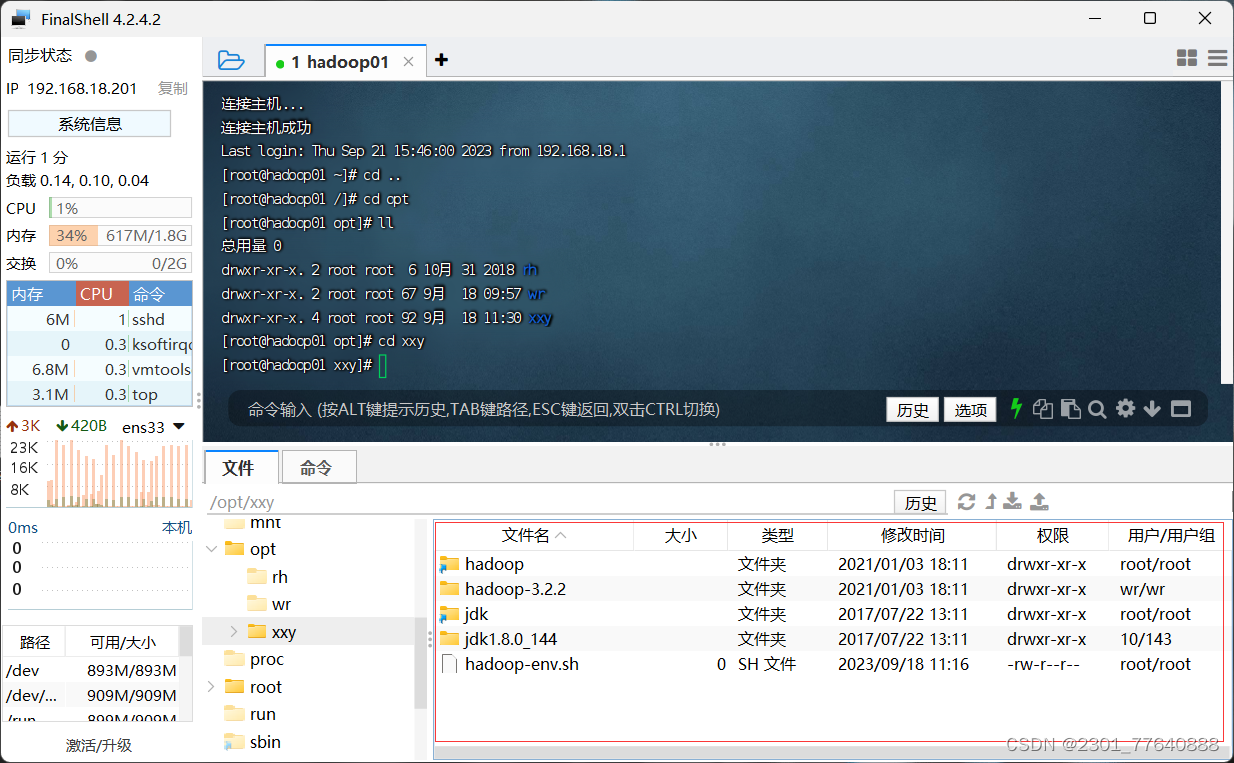The height and width of the screenshot is (763, 1234).
Task: Expand the root folder tree node
Action: click(211, 686)
